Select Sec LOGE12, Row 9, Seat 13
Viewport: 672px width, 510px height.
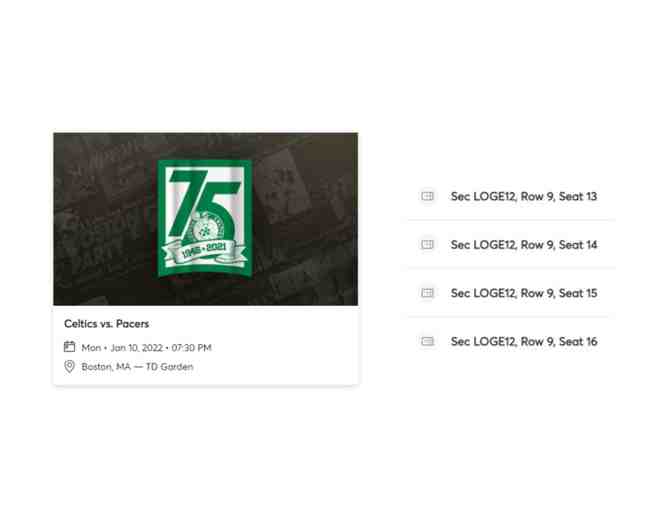pyautogui.click(x=524, y=196)
